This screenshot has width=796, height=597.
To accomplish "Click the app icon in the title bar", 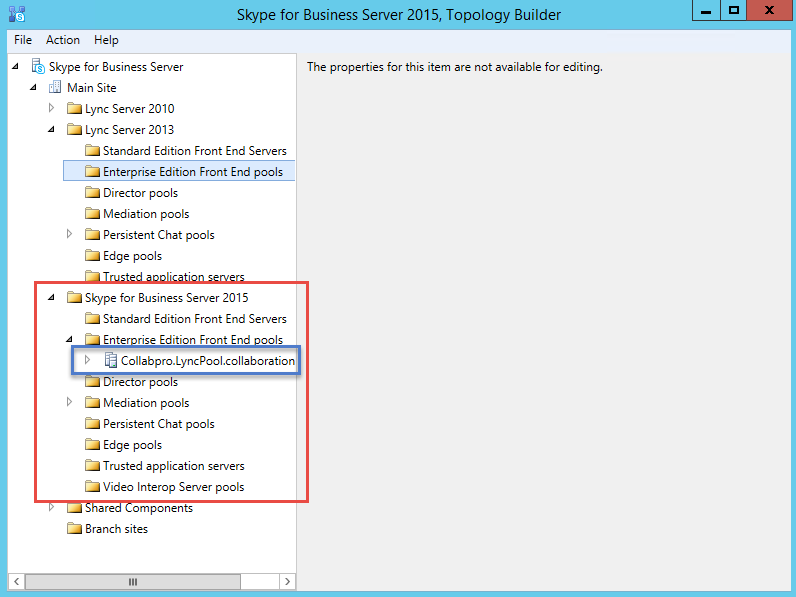I will click(x=17, y=14).
